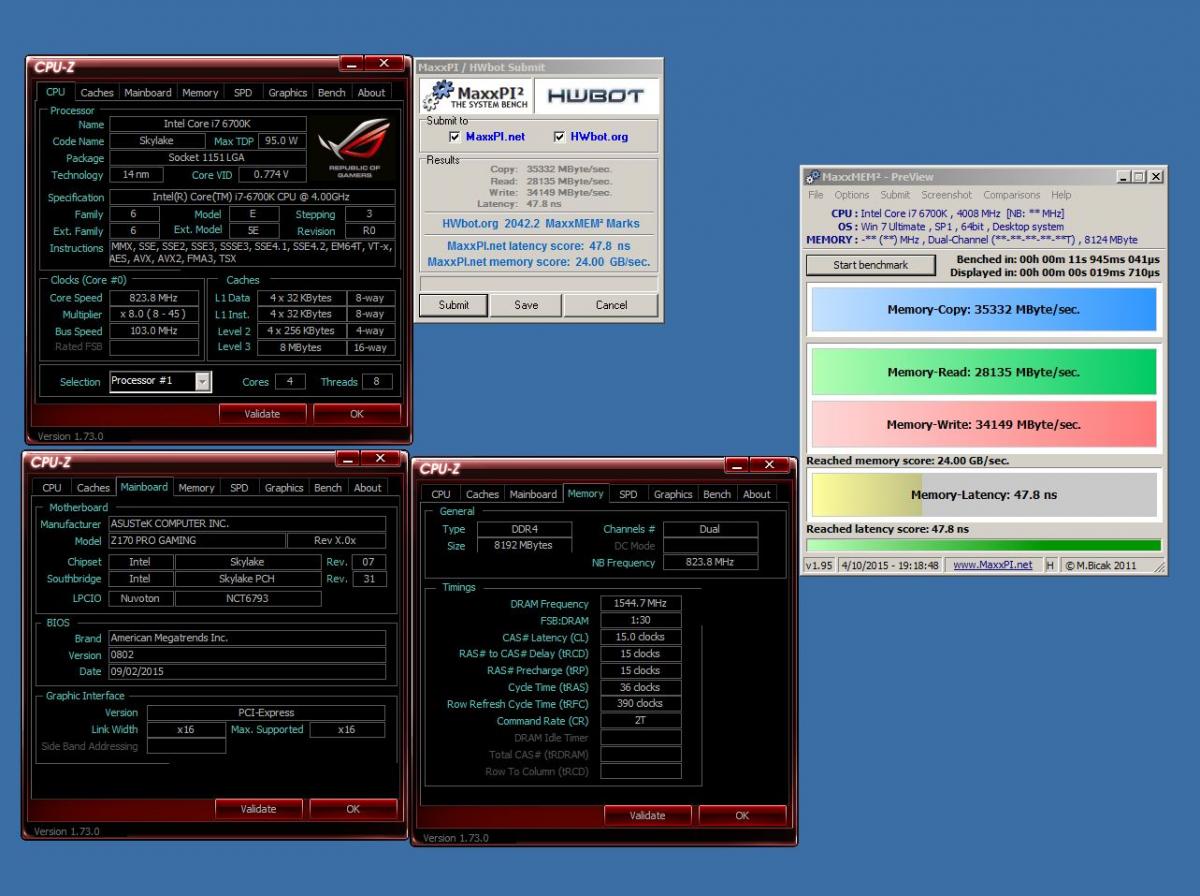Click the Multiplier value "x 8.0 ( 8 - 45 )"

tap(154, 314)
